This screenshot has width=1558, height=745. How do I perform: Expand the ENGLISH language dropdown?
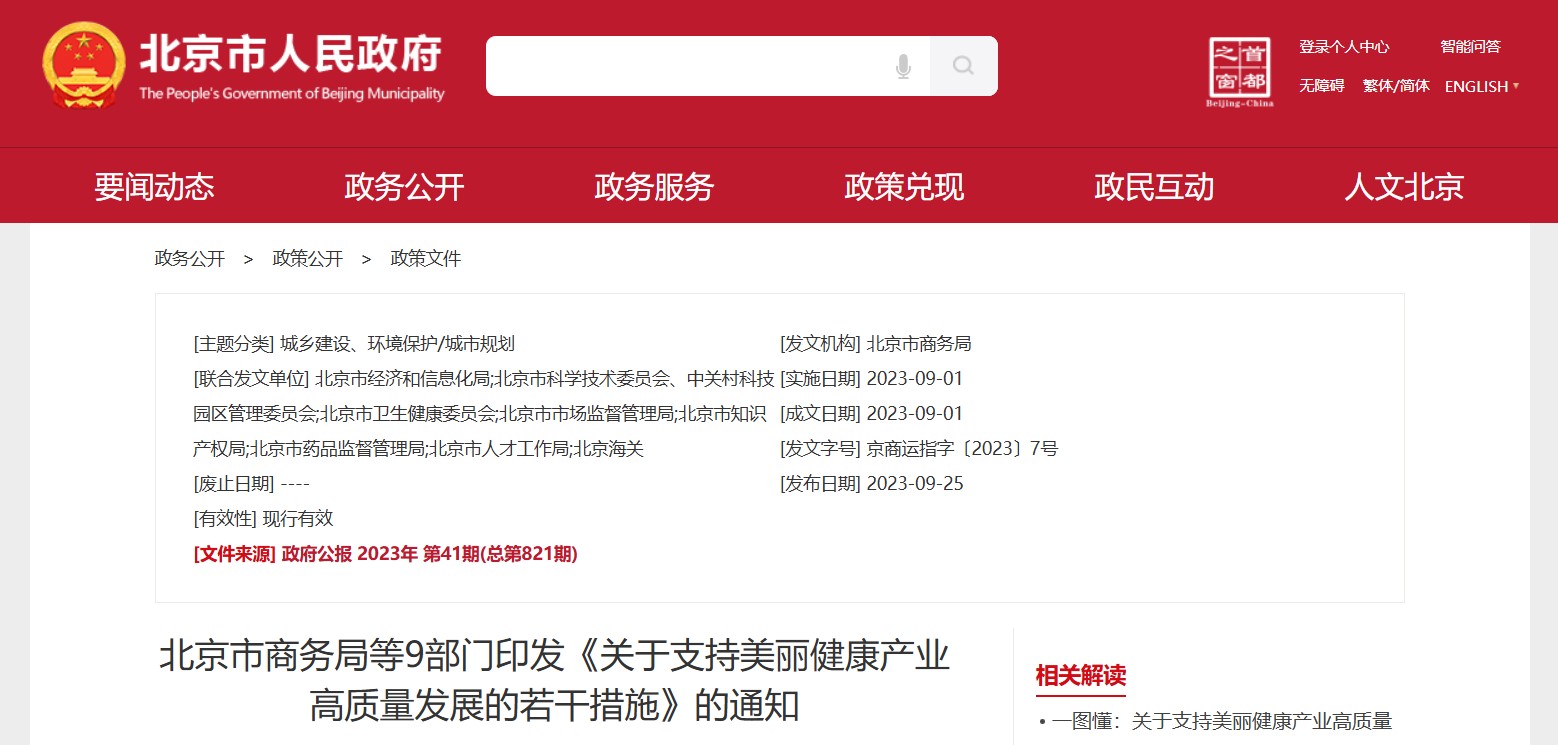pyautogui.click(x=1481, y=87)
